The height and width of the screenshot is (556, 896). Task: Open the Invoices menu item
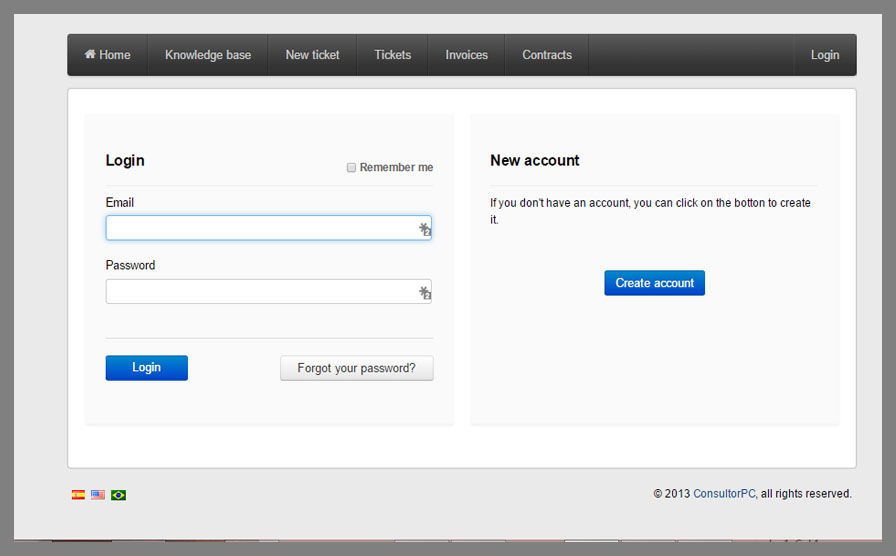pyautogui.click(x=466, y=55)
